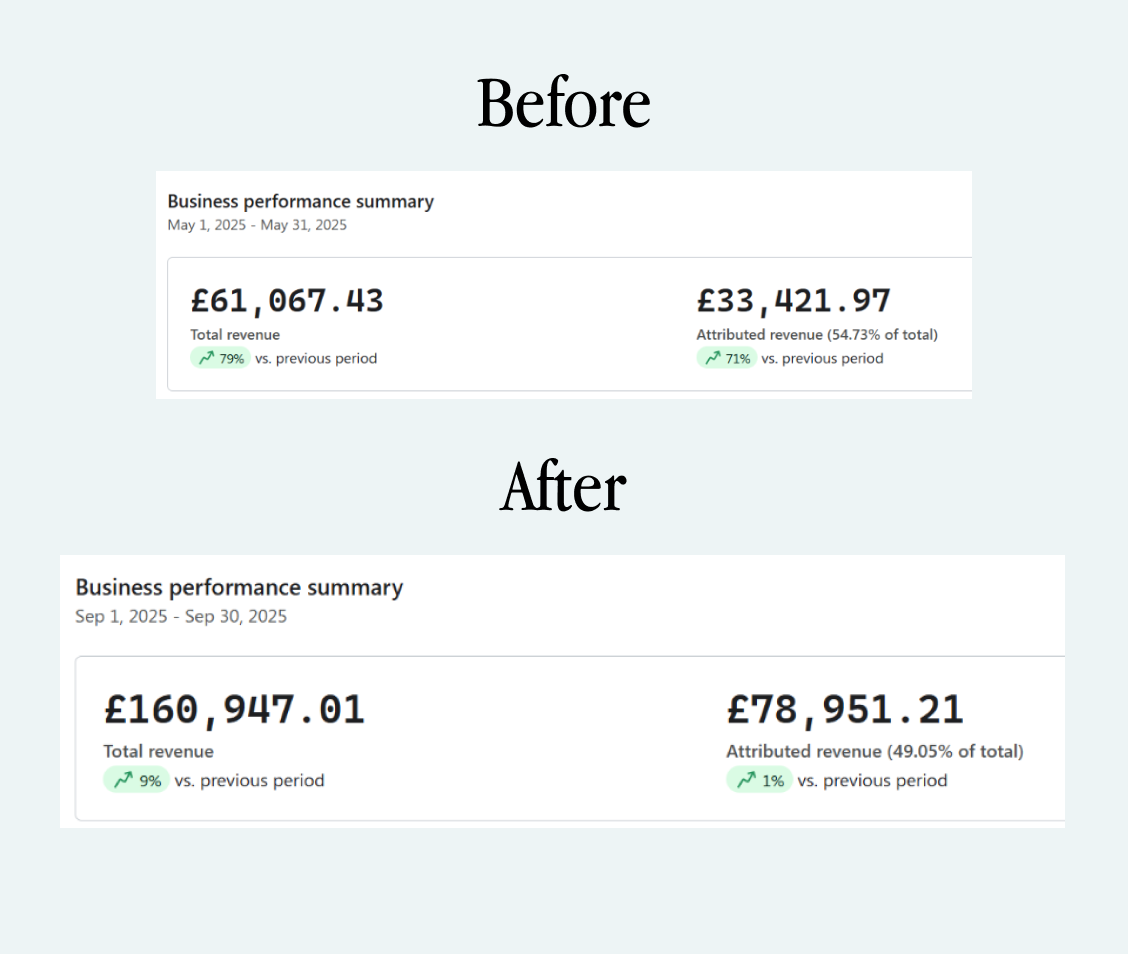The height and width of the screenshot is (954, 1128).
Task: Click the 'After' heading text
Action: tap(563, 487)
